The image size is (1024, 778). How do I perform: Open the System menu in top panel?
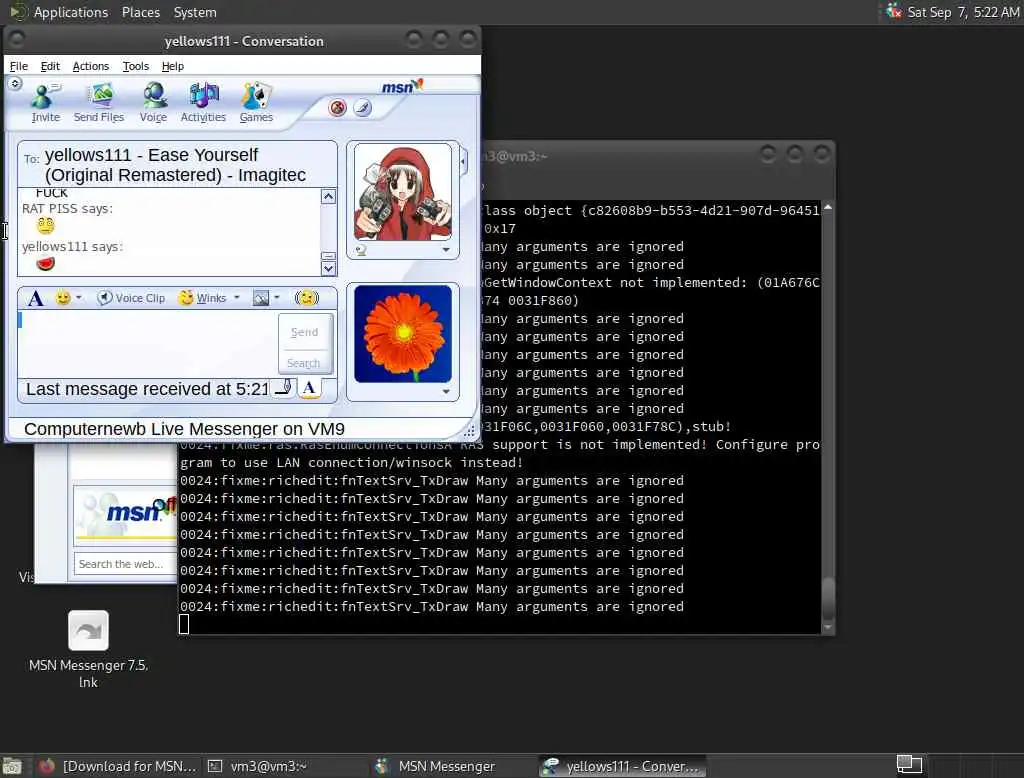pyautogui.click(x=195, y=12)
